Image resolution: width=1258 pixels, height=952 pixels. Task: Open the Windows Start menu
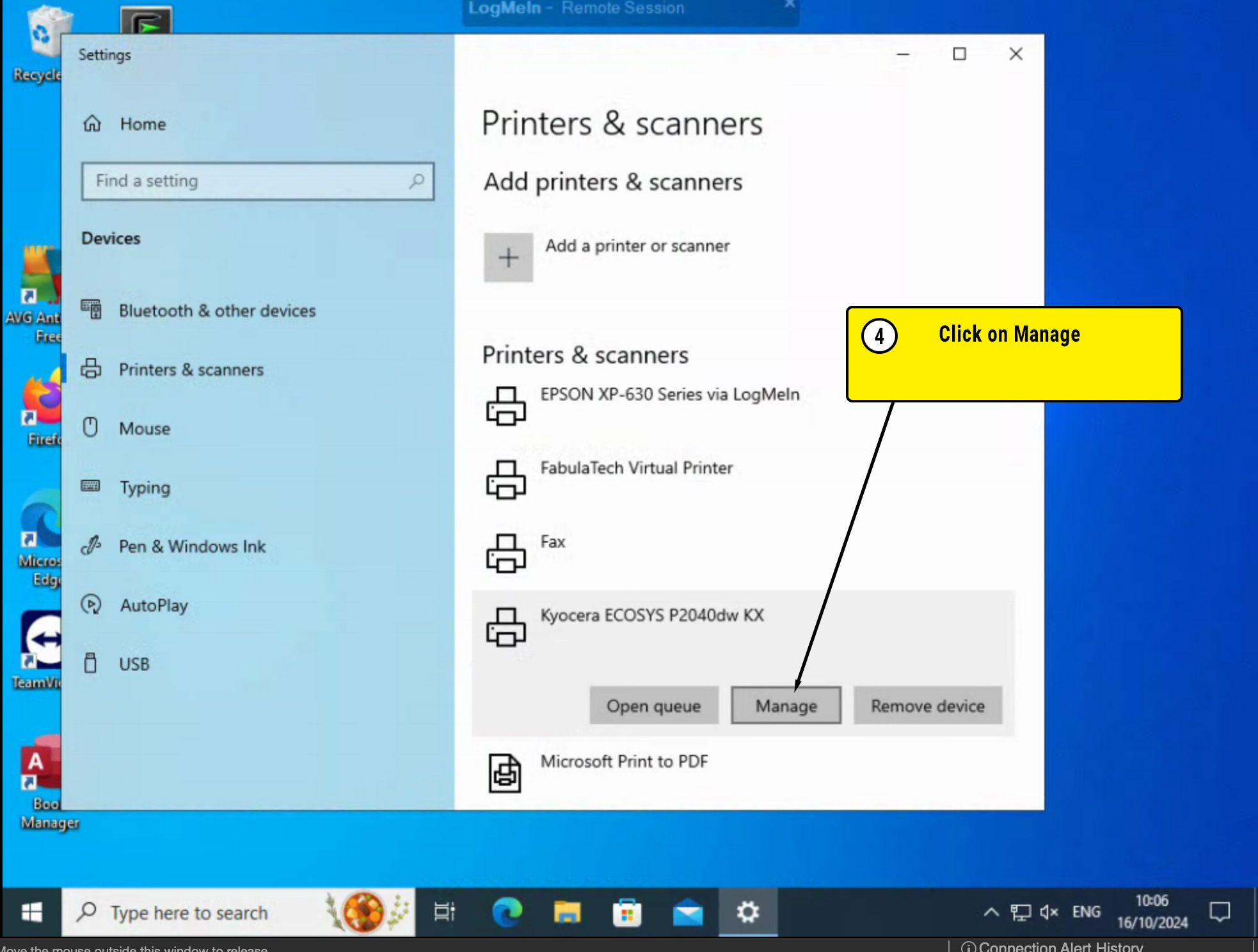(x=31, y=912)
